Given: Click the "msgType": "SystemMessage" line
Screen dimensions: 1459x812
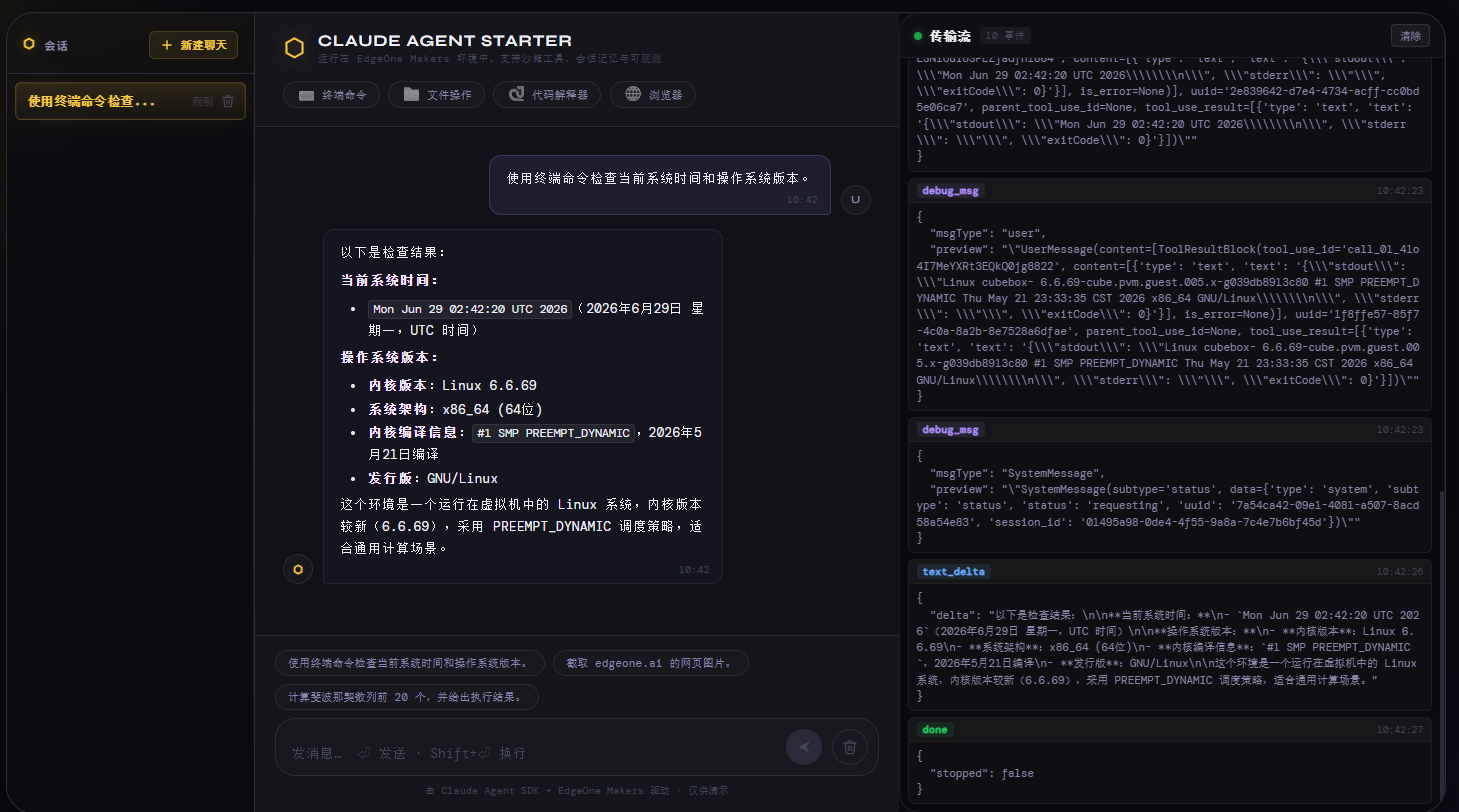Looking at the screenshot, I should point(1016,473).
